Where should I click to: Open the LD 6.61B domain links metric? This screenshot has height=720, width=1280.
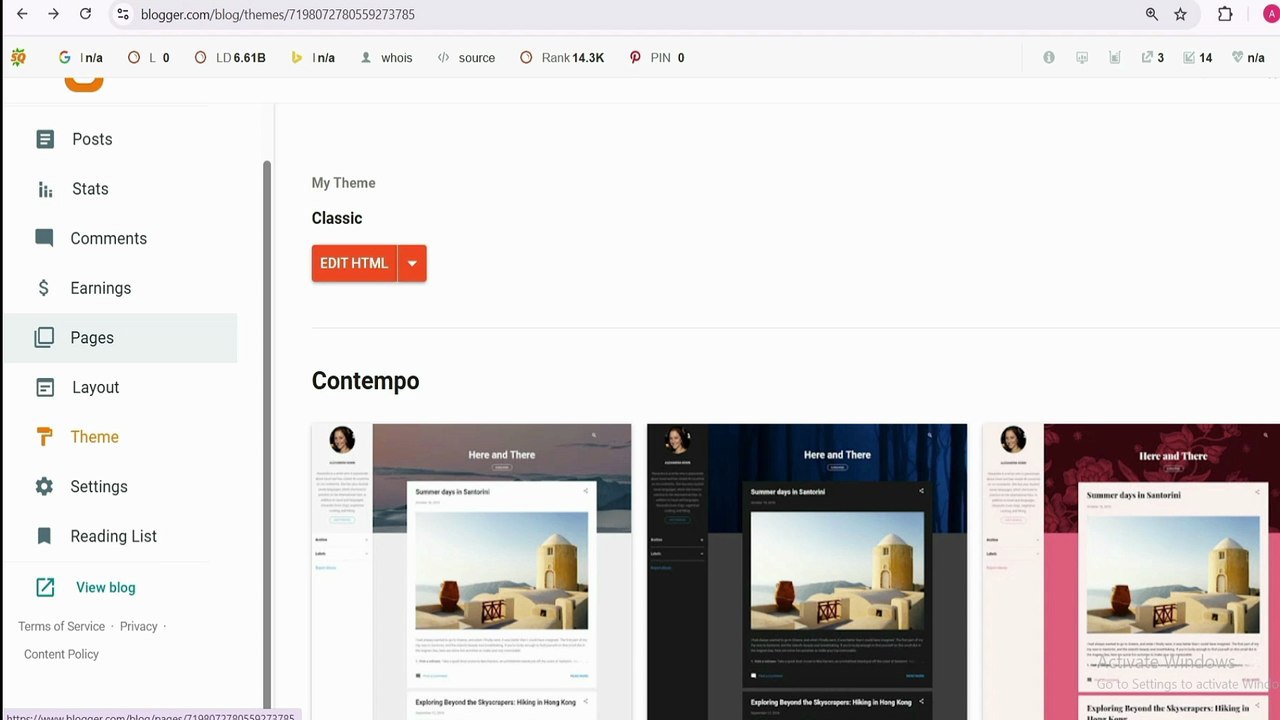(x=230, y=58)
